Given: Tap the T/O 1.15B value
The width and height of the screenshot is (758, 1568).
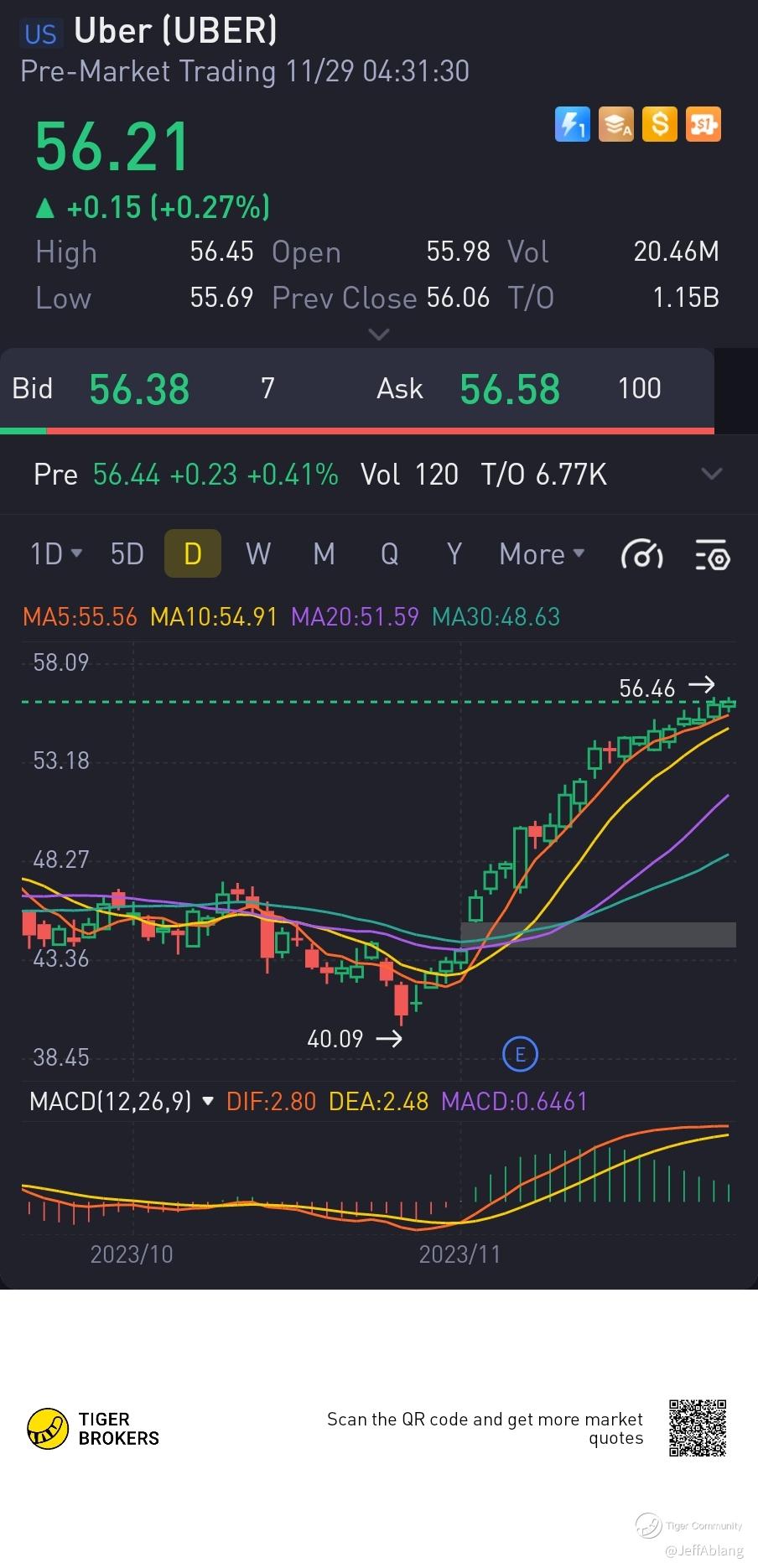Looking at the screenshot, I should coord(686,298).
